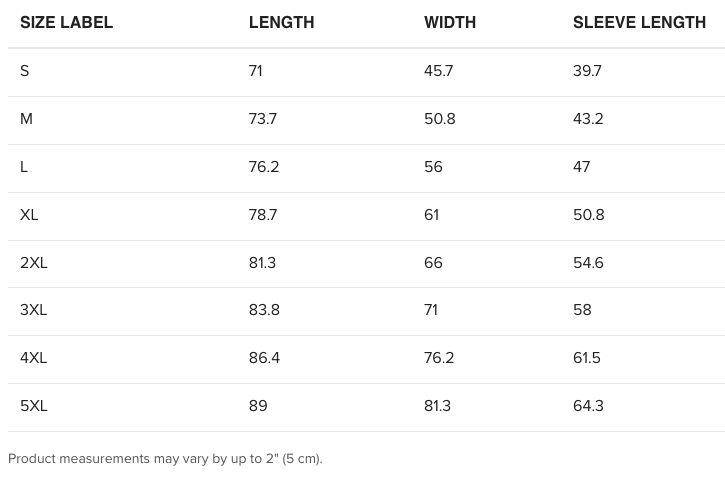Click the 54.6 sleeve length for 2XL
This screenshot has width=725, height=479.
588,263
